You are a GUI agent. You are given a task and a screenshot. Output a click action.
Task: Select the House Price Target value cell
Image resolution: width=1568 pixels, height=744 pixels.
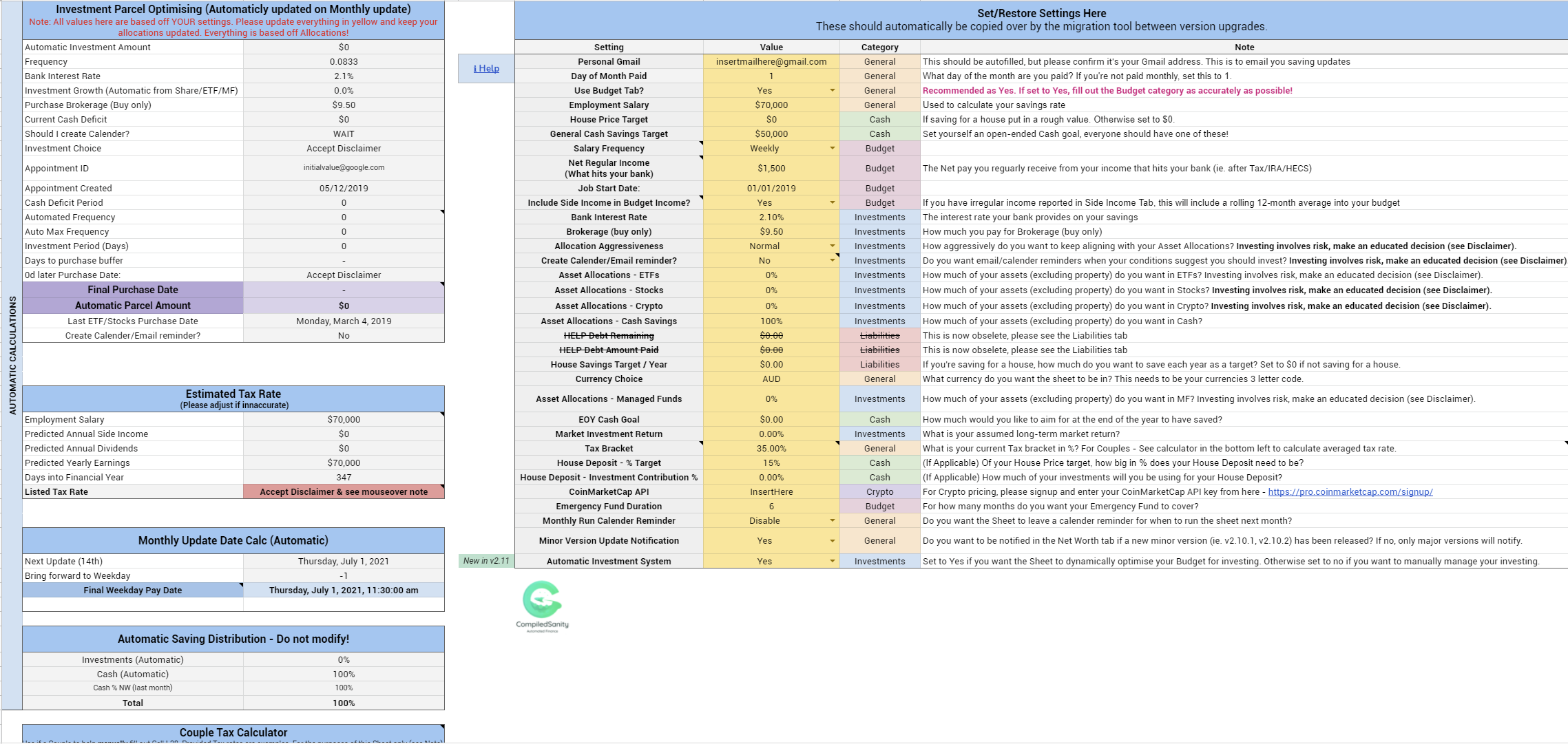[771, 119]
